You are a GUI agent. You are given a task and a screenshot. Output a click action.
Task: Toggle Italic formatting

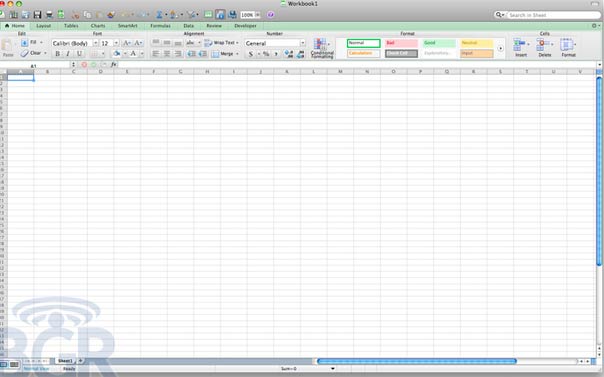tap(68, 54)
